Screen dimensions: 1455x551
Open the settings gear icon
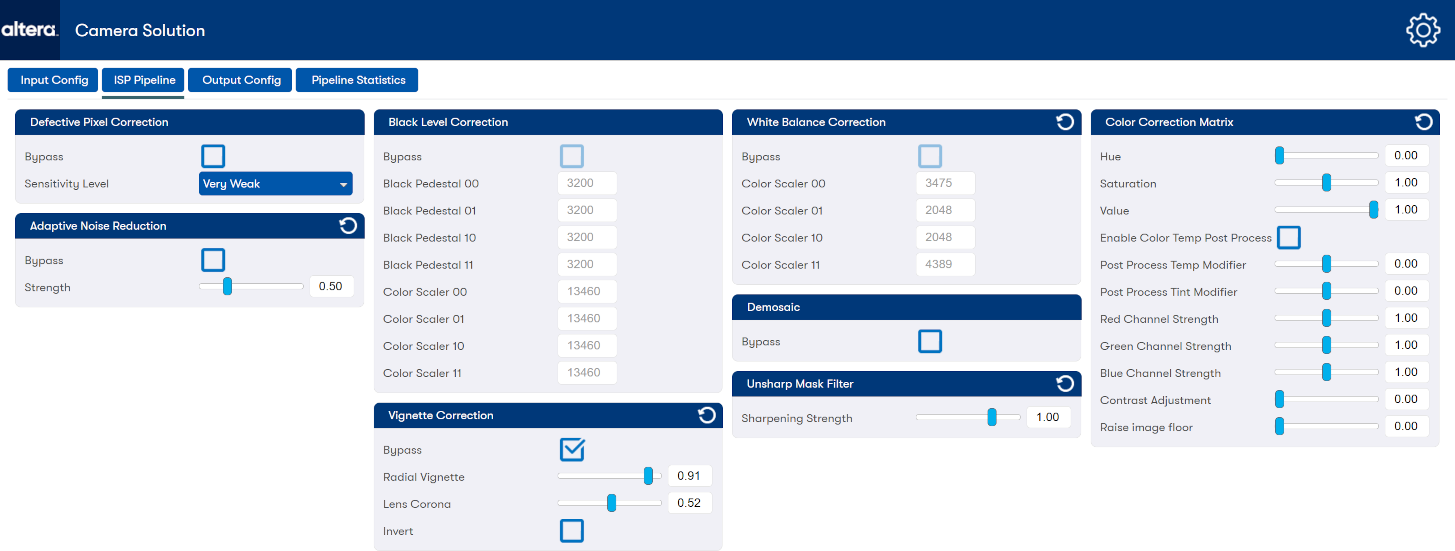(x=1422, y=30)
